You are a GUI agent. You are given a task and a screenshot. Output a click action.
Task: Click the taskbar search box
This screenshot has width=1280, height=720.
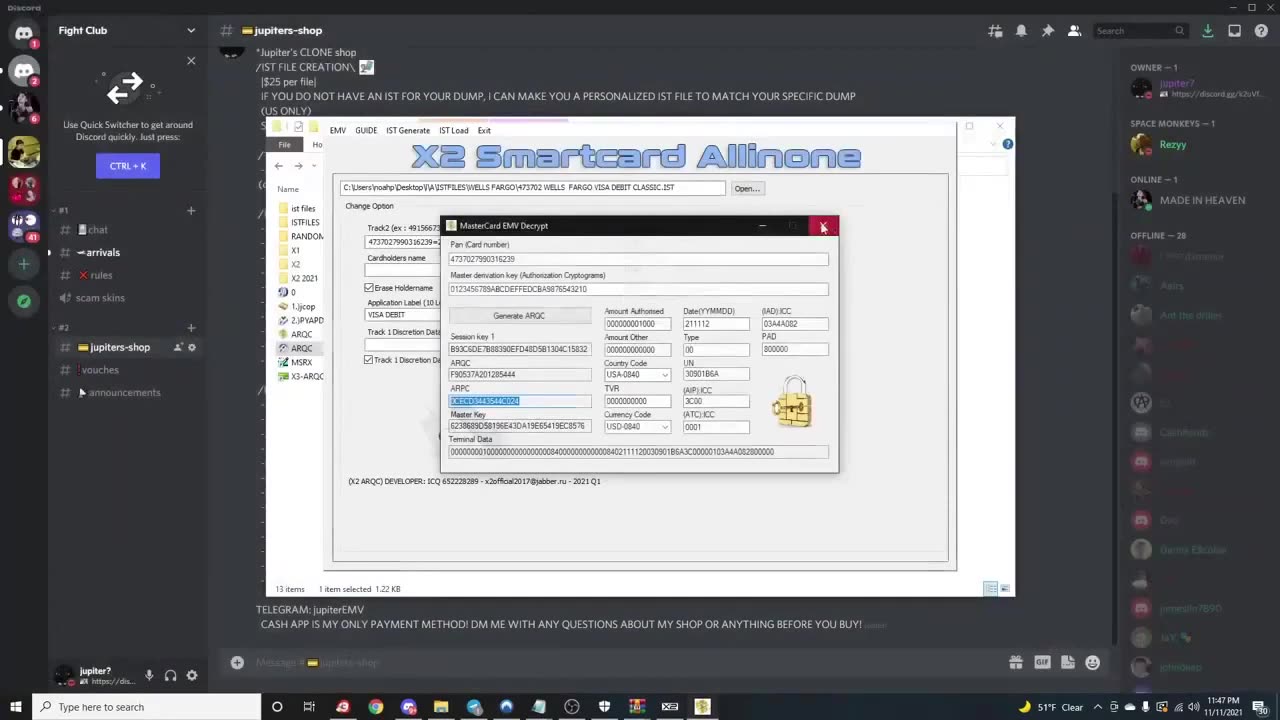click(146, 707)
